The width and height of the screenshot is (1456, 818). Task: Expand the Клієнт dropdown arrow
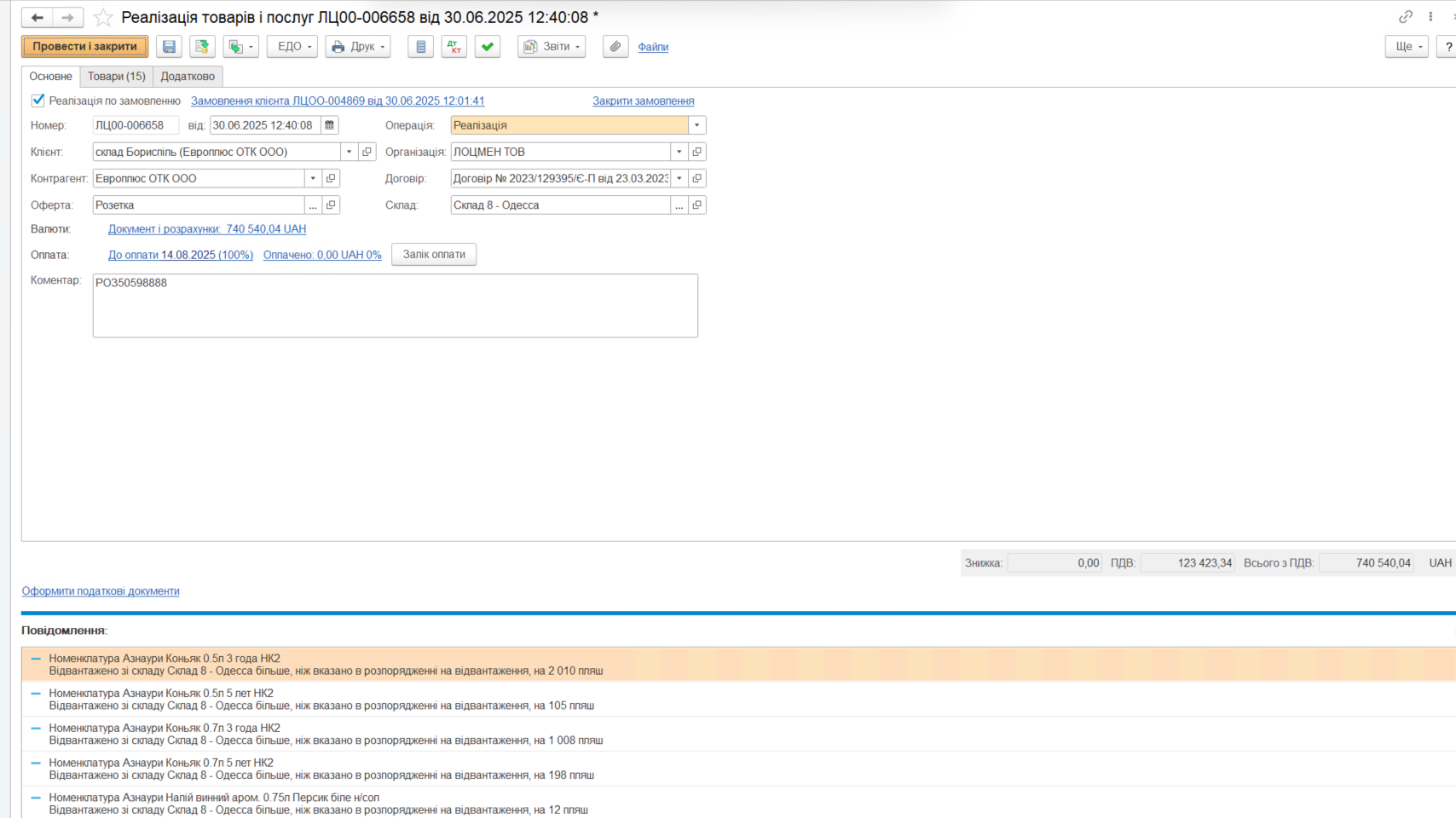[349, 152]
